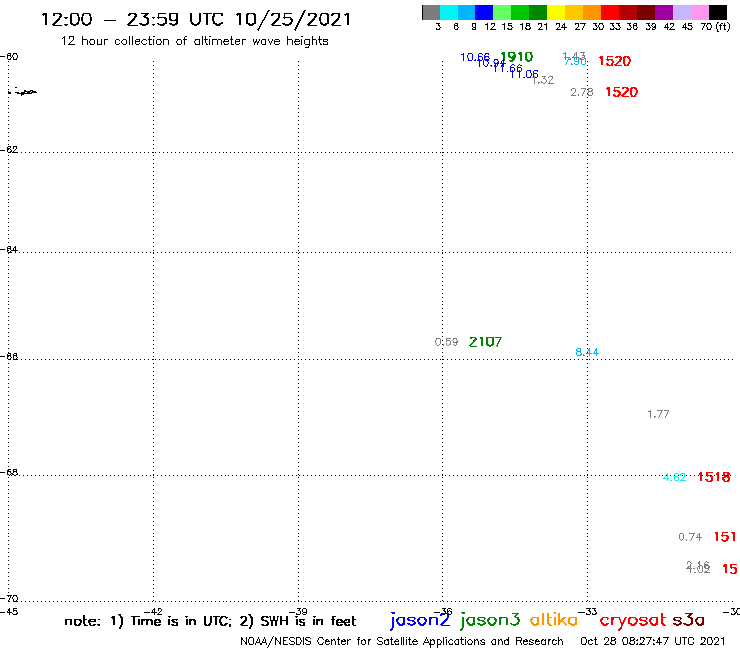Click the blue 10.66 wave height value
The height and width of the screenshot is (650, 740).
tap(475, 57)
